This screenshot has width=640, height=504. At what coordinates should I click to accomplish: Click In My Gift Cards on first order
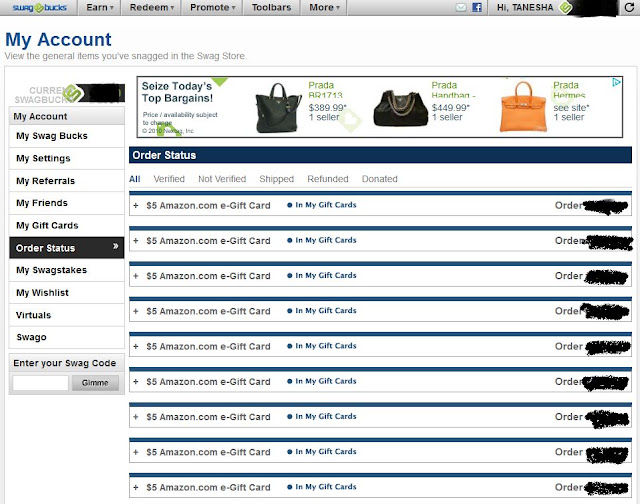pos(322,205)
